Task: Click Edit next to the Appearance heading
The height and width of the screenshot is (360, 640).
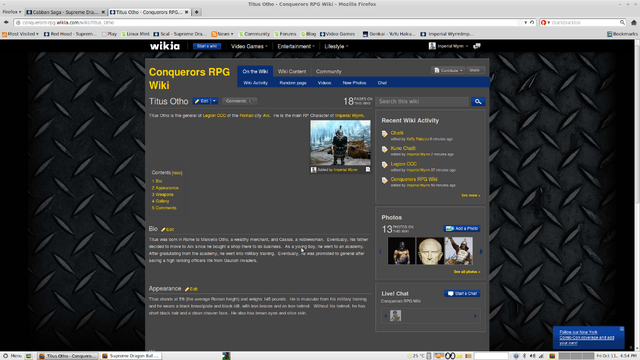Action: (x=191, y=289)
